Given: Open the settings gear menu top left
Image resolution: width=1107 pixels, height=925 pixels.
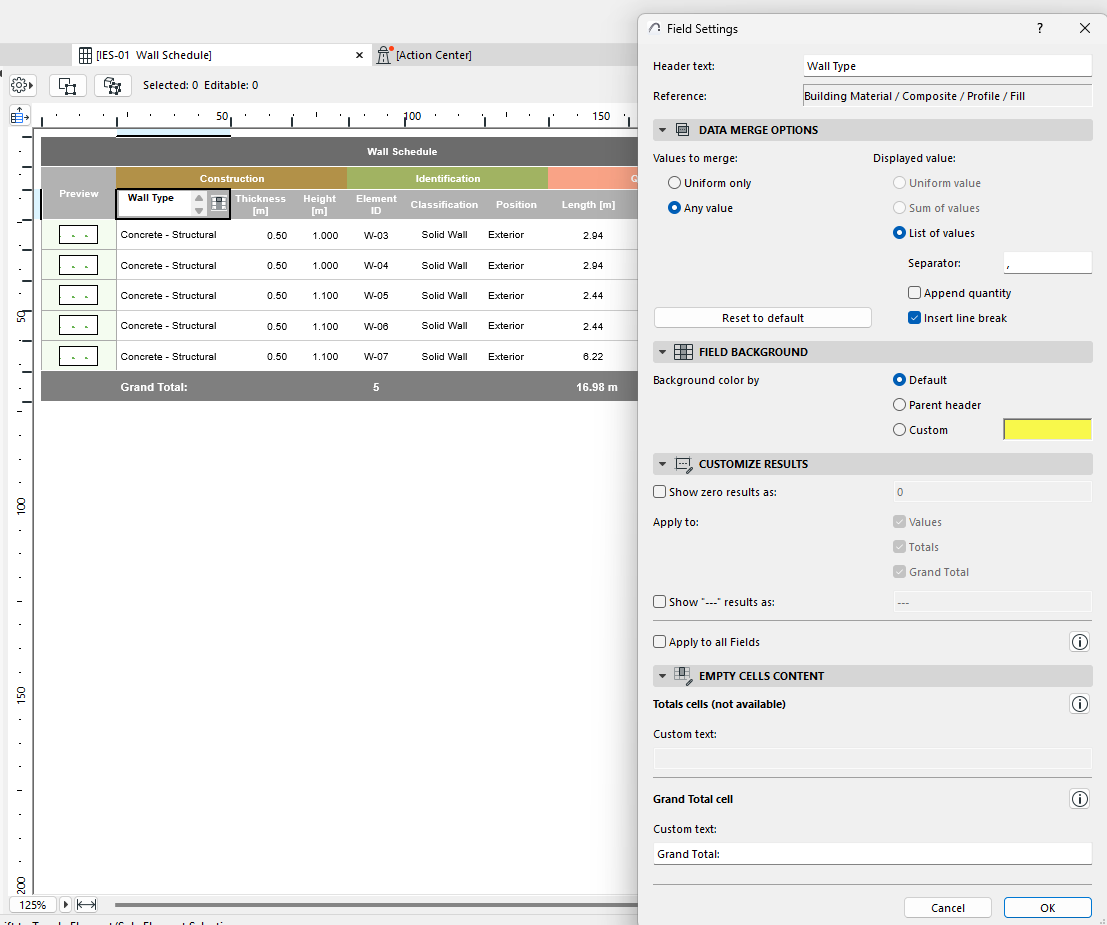Looking at the screenshot, I should point(21,85).
